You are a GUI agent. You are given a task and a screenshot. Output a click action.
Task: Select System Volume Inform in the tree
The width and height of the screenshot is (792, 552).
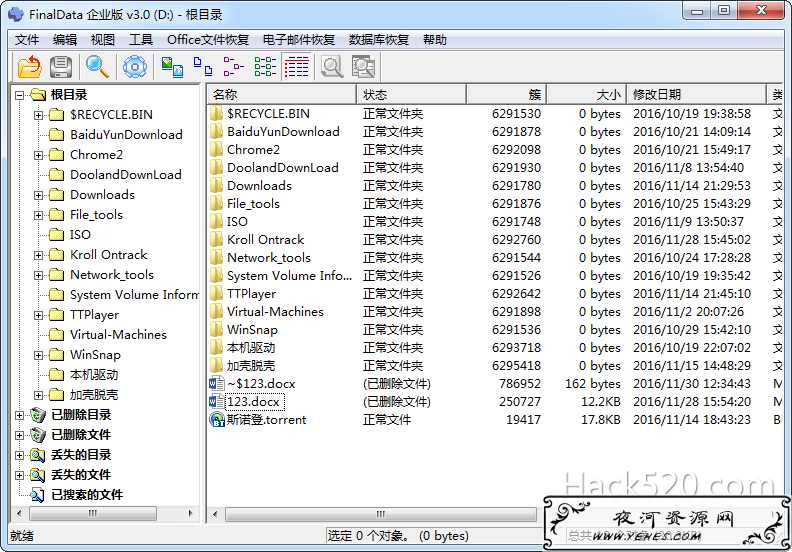point(134,295)
